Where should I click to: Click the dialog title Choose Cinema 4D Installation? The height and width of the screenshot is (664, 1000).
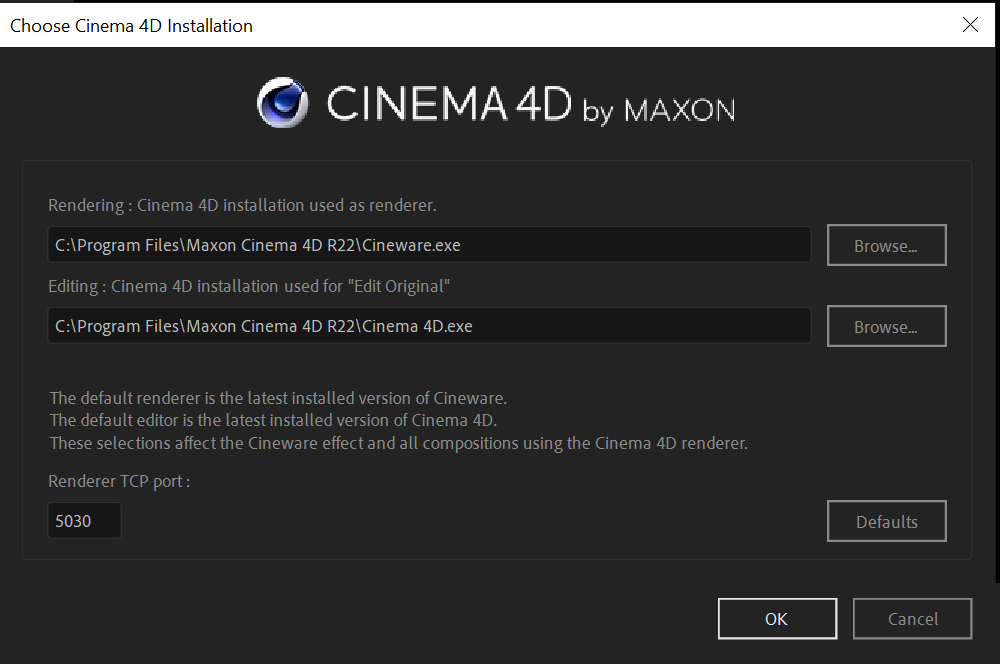tap(131, 25)
